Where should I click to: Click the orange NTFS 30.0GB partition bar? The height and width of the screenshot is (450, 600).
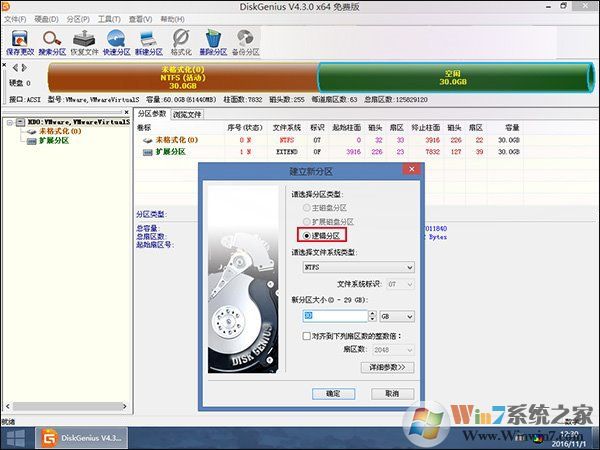click(183, 78)
